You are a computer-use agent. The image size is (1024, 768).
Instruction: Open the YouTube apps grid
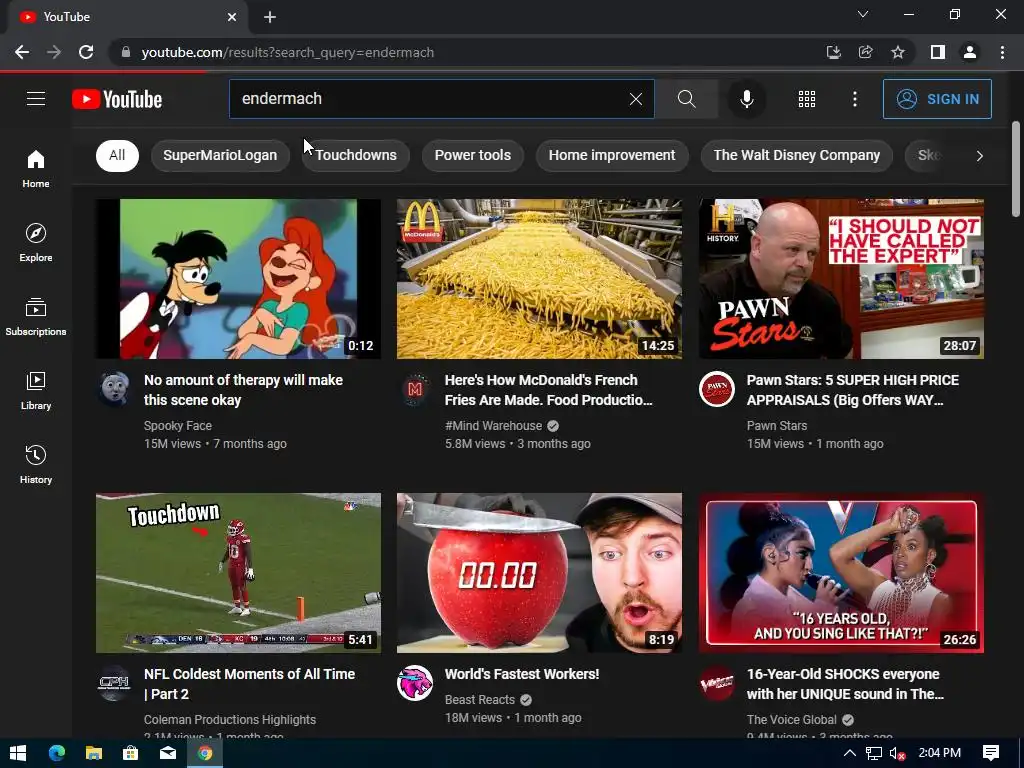[807, 99]
